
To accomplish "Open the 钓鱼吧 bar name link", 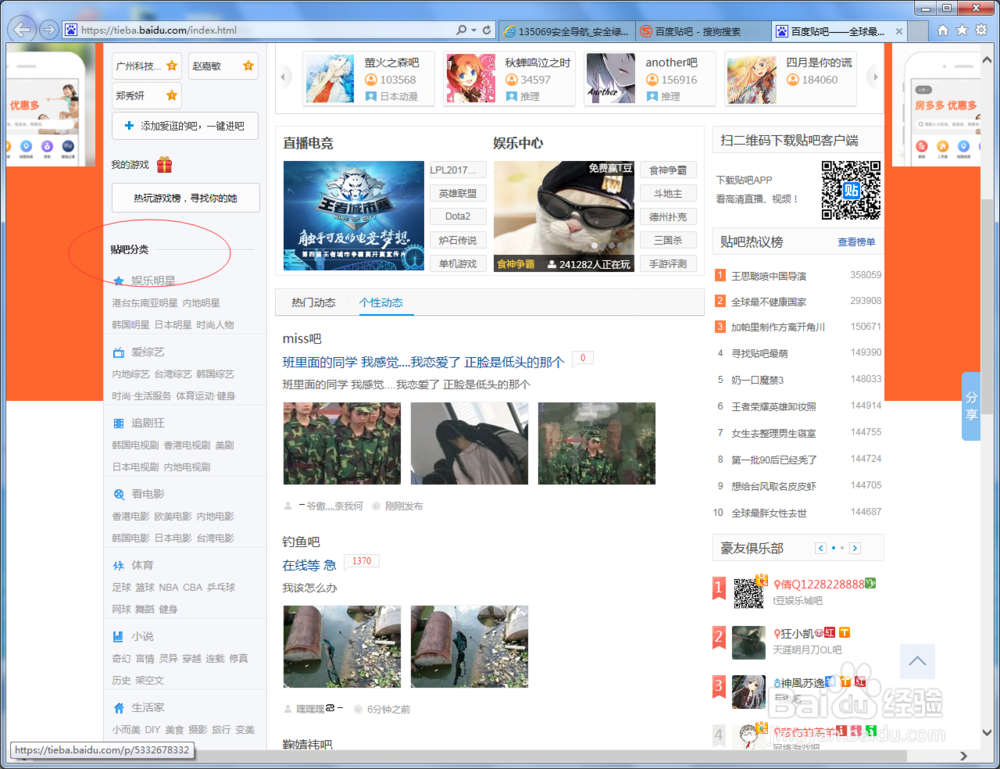I will (301, 541).
